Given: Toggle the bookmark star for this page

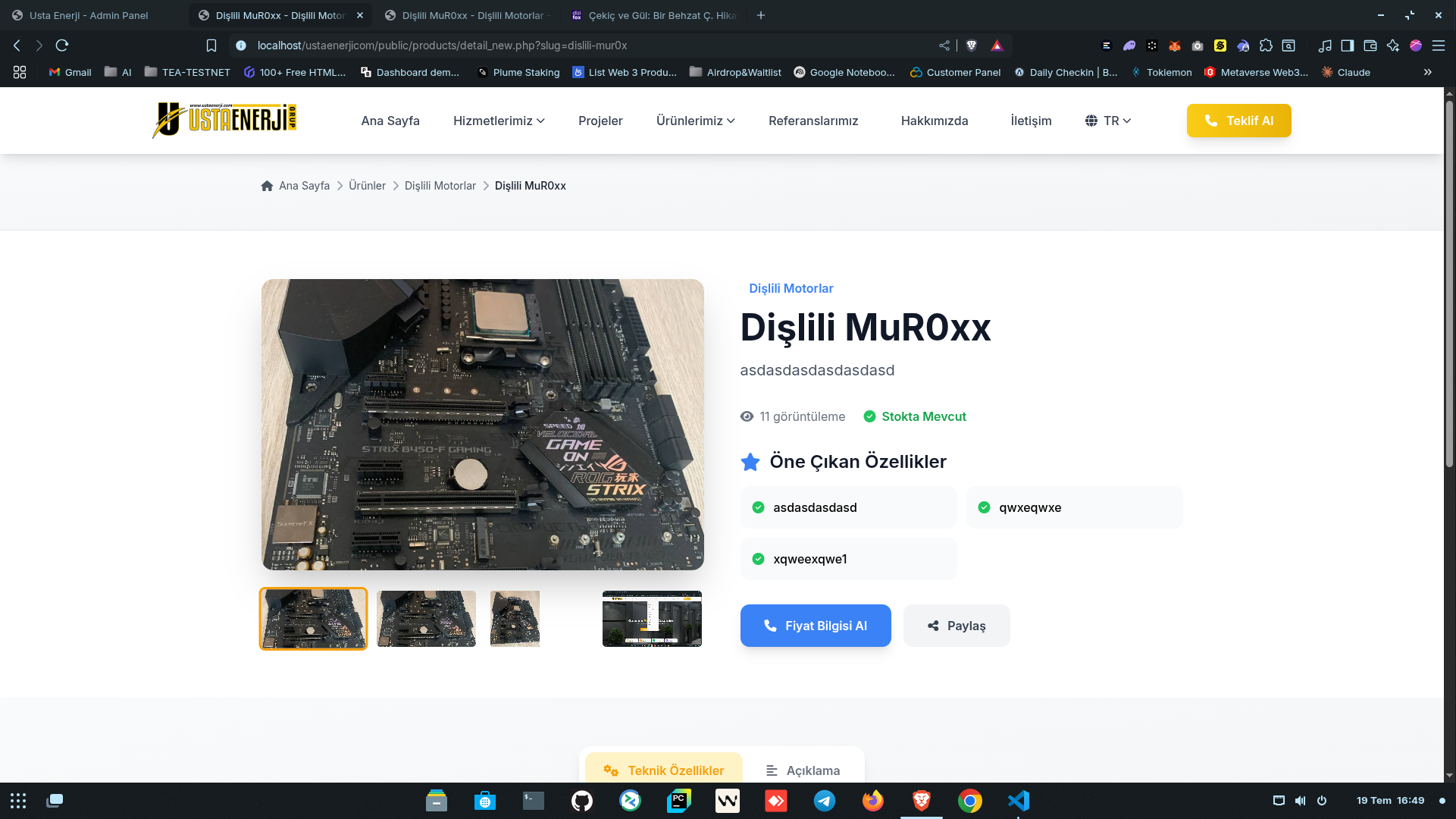Looking at the screenshot, I should pos(211,45).
